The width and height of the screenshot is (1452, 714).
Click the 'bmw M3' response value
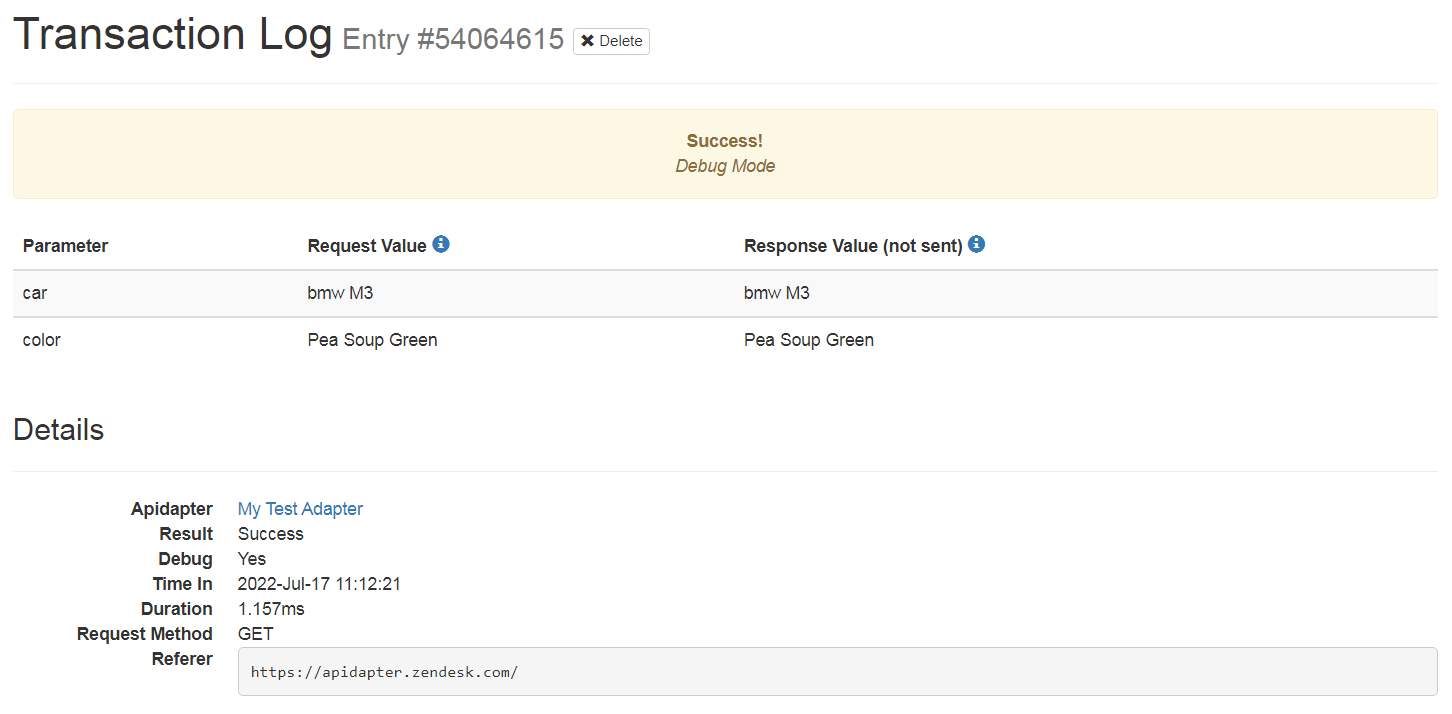pyautogui.click(x=777, y=294)
